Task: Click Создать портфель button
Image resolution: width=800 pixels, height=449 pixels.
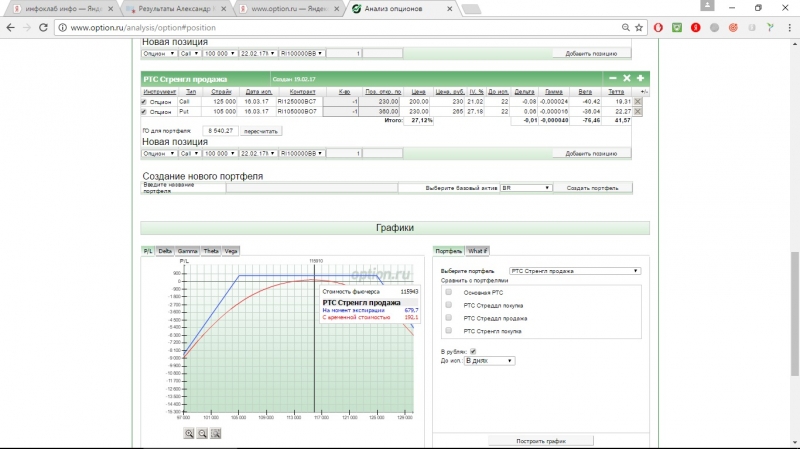Action: (593, 188)
